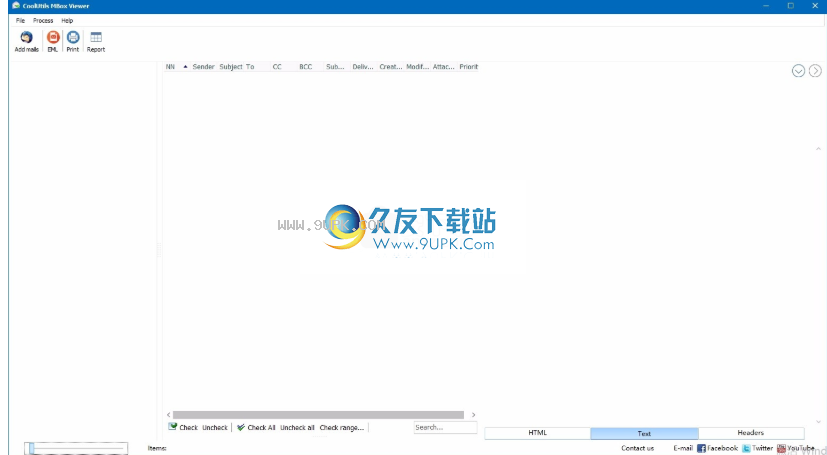Open Check range... option
827x455 pixels.
342,428
